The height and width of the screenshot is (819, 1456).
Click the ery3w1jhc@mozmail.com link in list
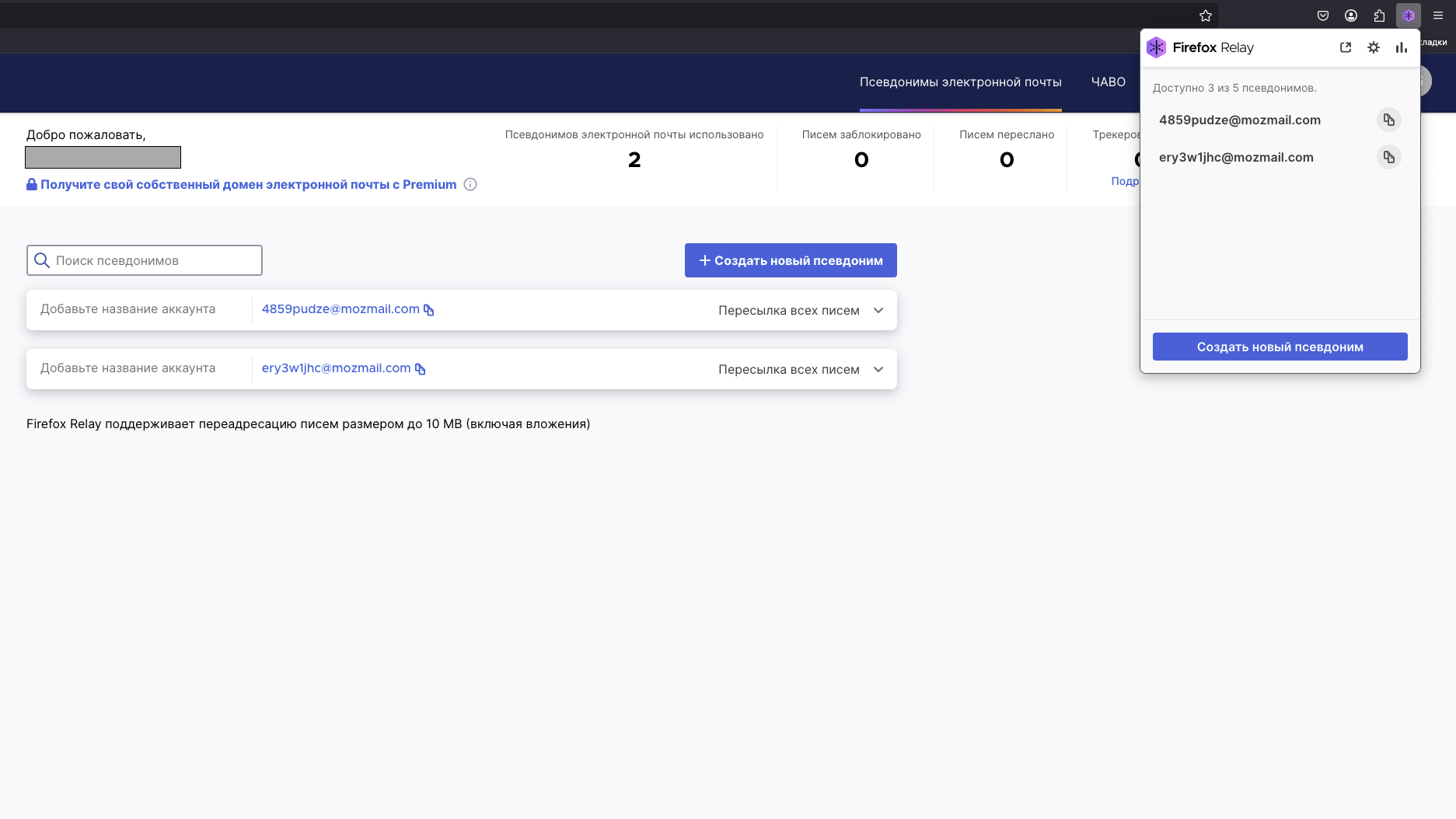pos(336,368)
